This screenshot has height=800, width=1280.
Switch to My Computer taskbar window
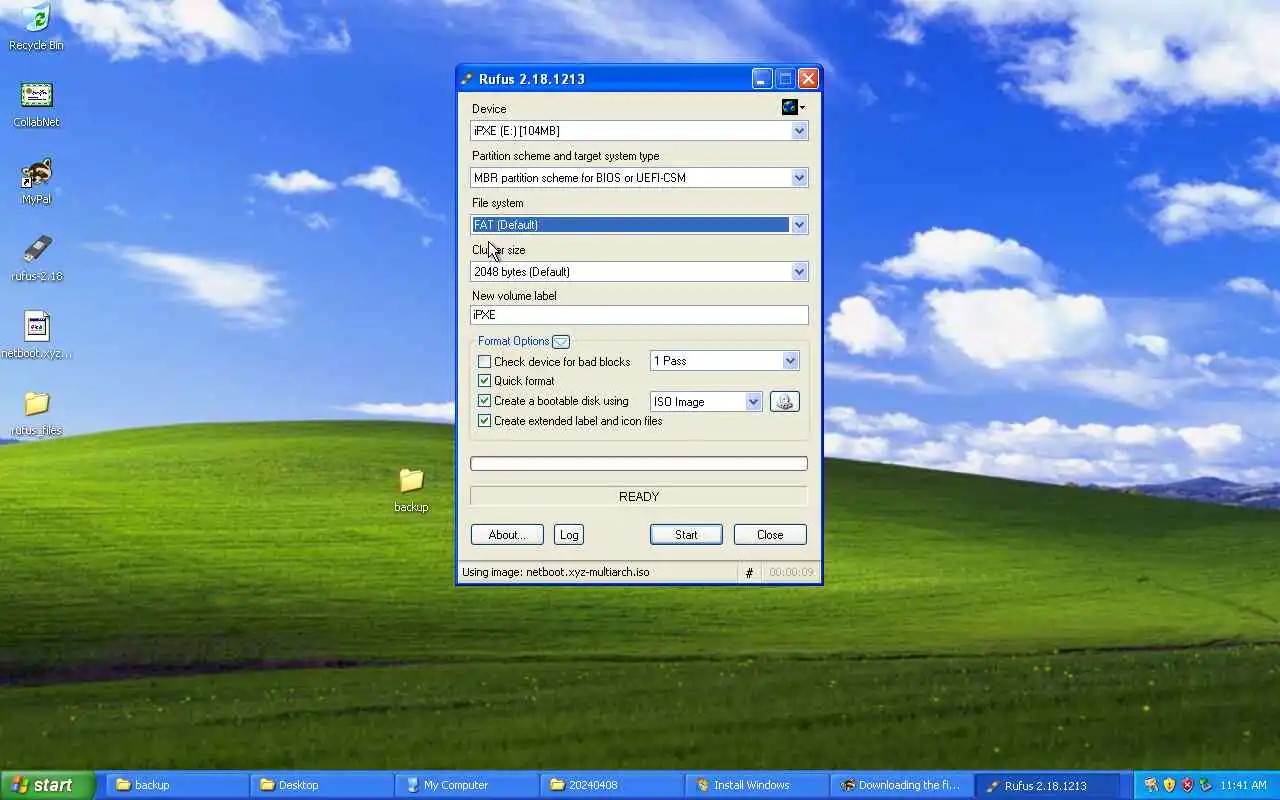tap(467, 785)
